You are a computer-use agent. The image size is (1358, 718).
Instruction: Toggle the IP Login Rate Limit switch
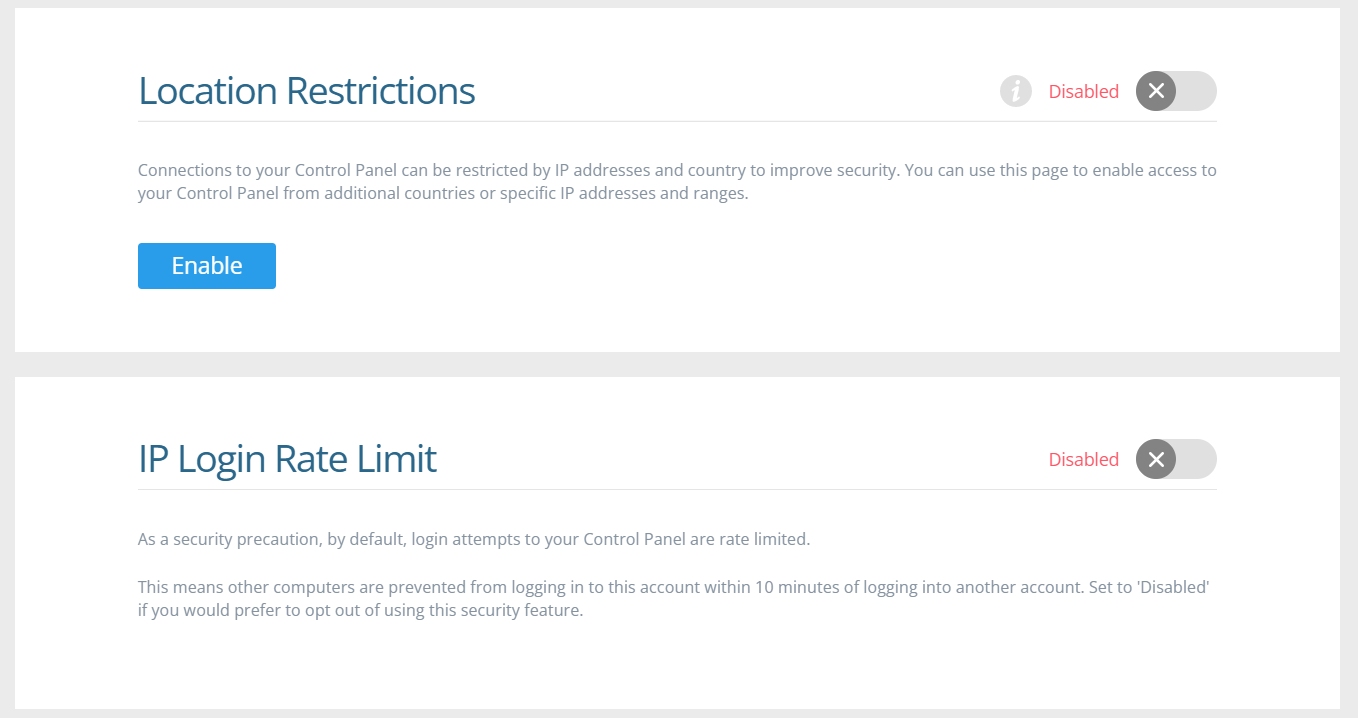click(1176, 459)
